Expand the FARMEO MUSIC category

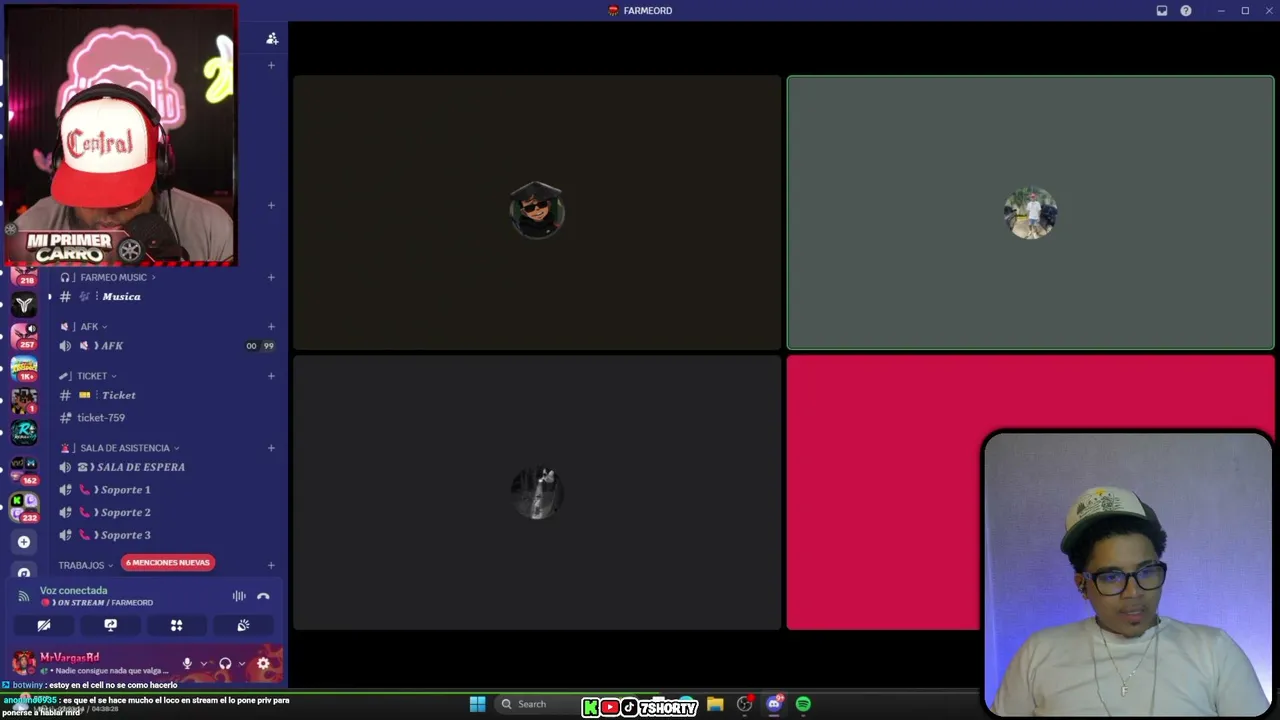[x=108, y=277]
